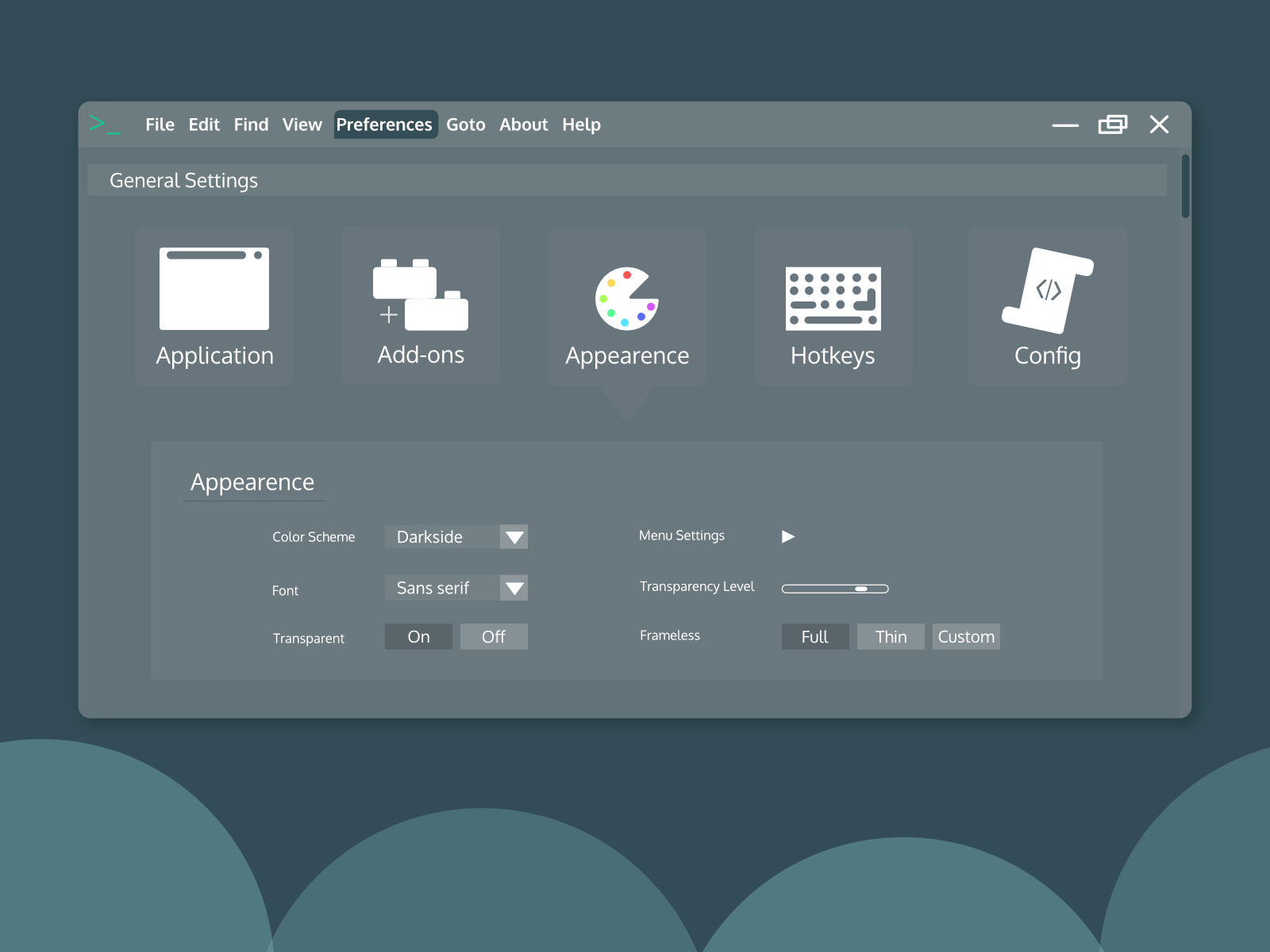Open the Appearence palette settings
1270x952 pixels.
coord(627,306)
